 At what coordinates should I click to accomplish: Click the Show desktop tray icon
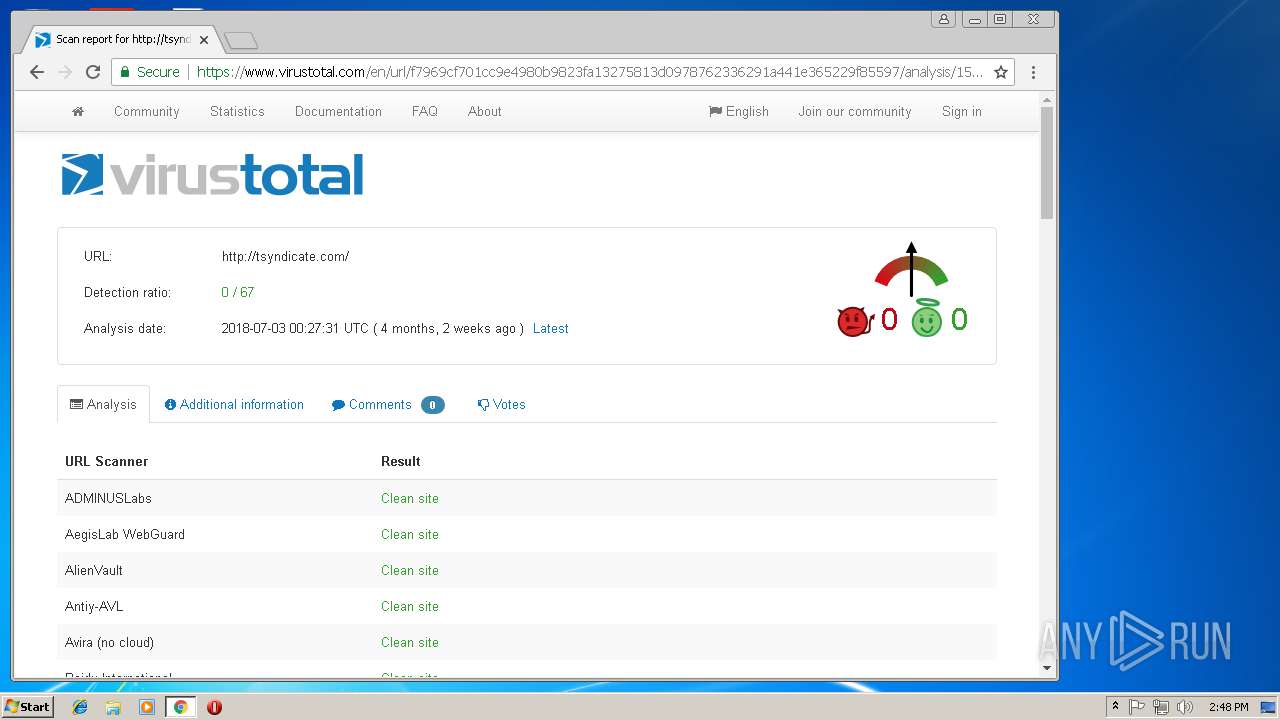click(1268, 707)
